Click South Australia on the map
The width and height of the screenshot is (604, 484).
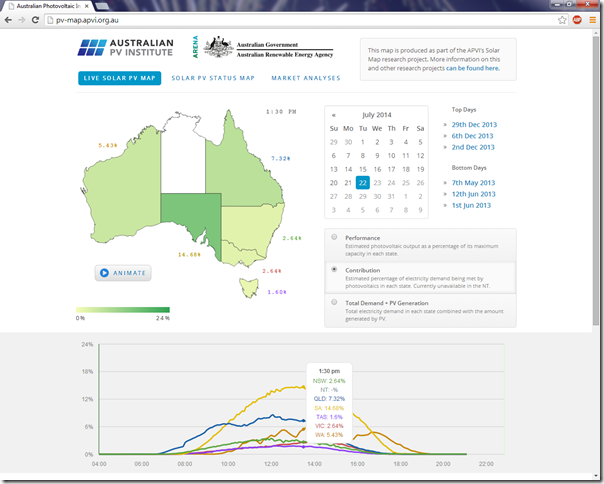189,214
